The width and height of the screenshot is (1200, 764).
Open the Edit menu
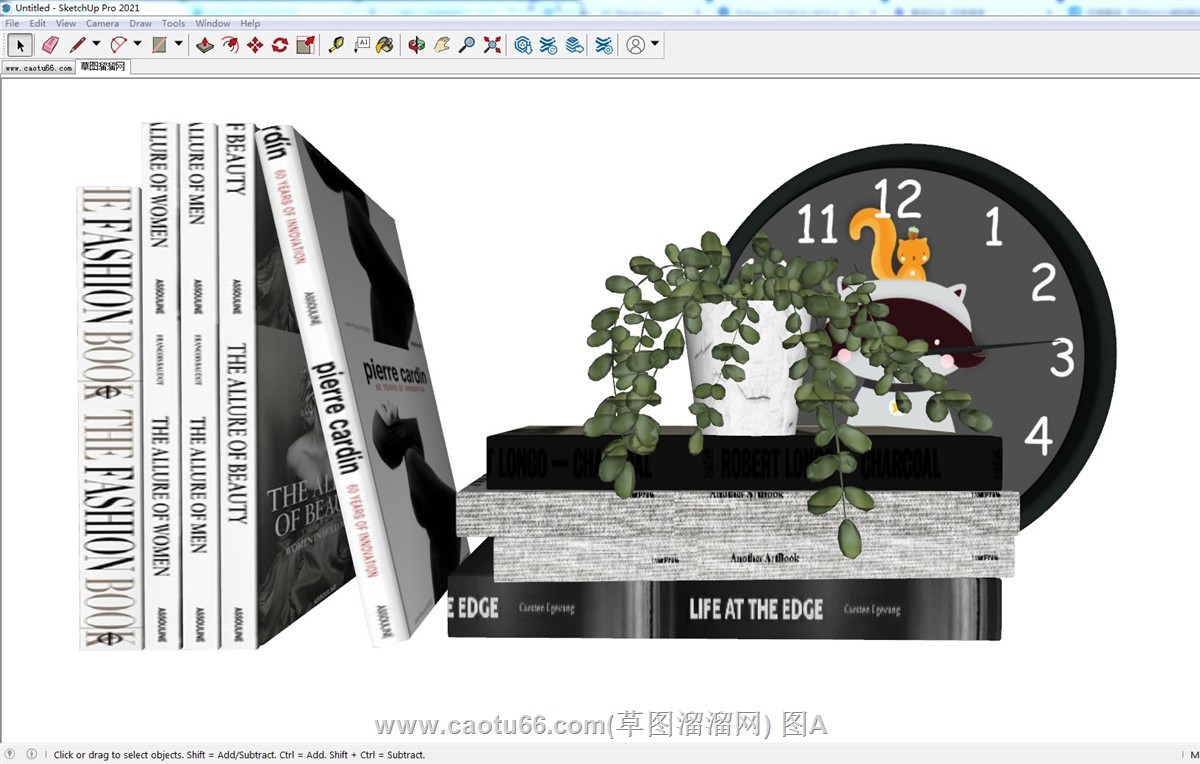[x=37, y=23]
